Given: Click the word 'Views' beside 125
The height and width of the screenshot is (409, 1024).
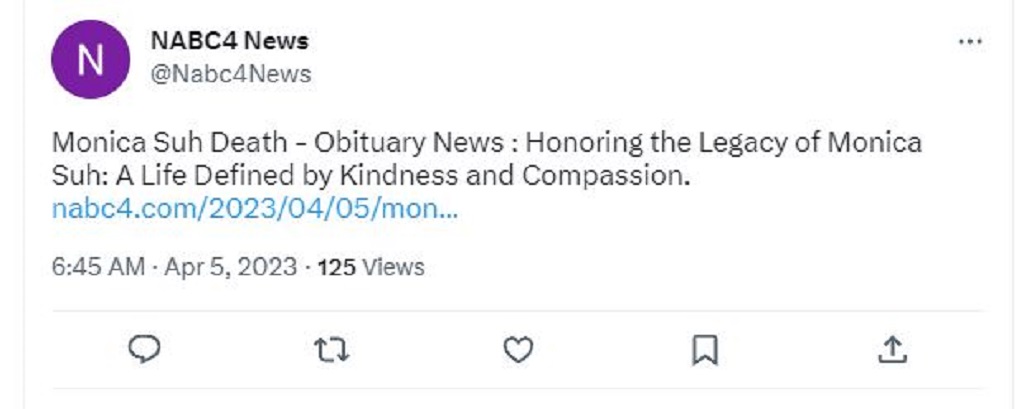Looking at the screenshot, I should click(x=393, y=267).
